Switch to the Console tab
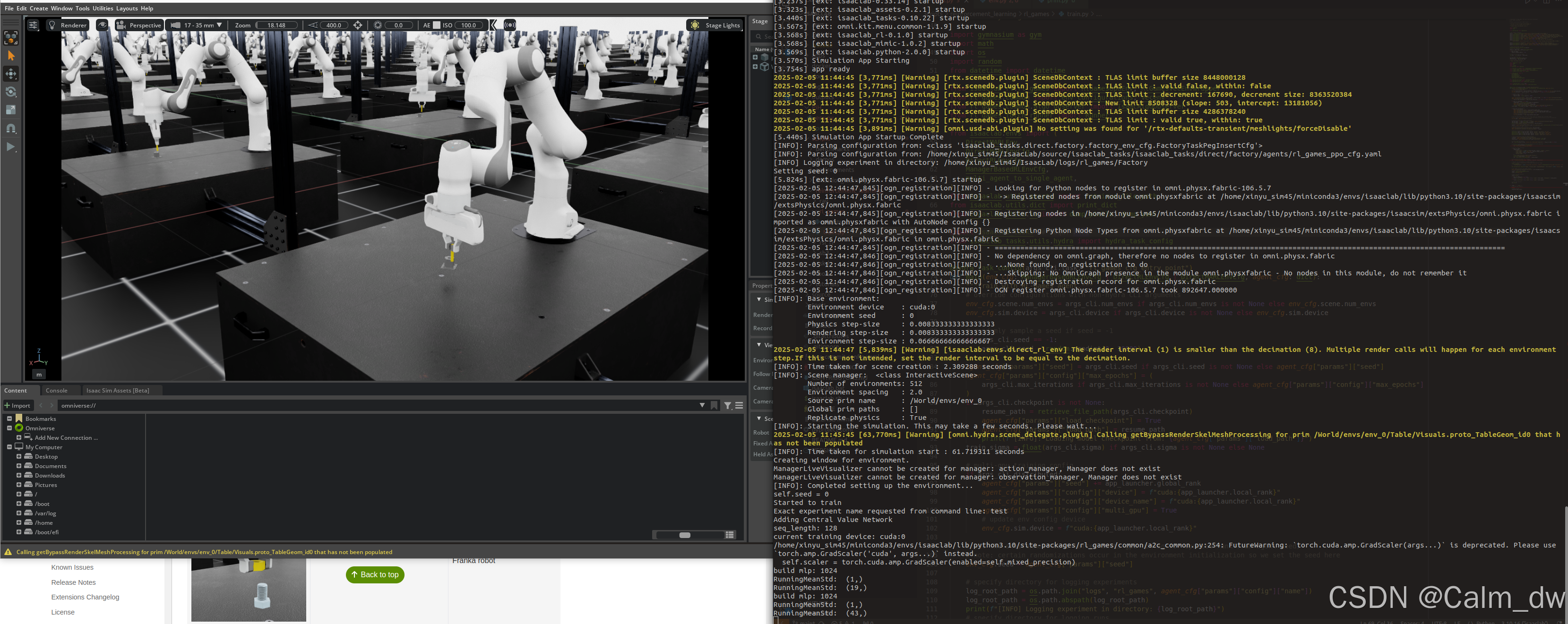This screenshot has height=624, width=1568. pos(57,391)
